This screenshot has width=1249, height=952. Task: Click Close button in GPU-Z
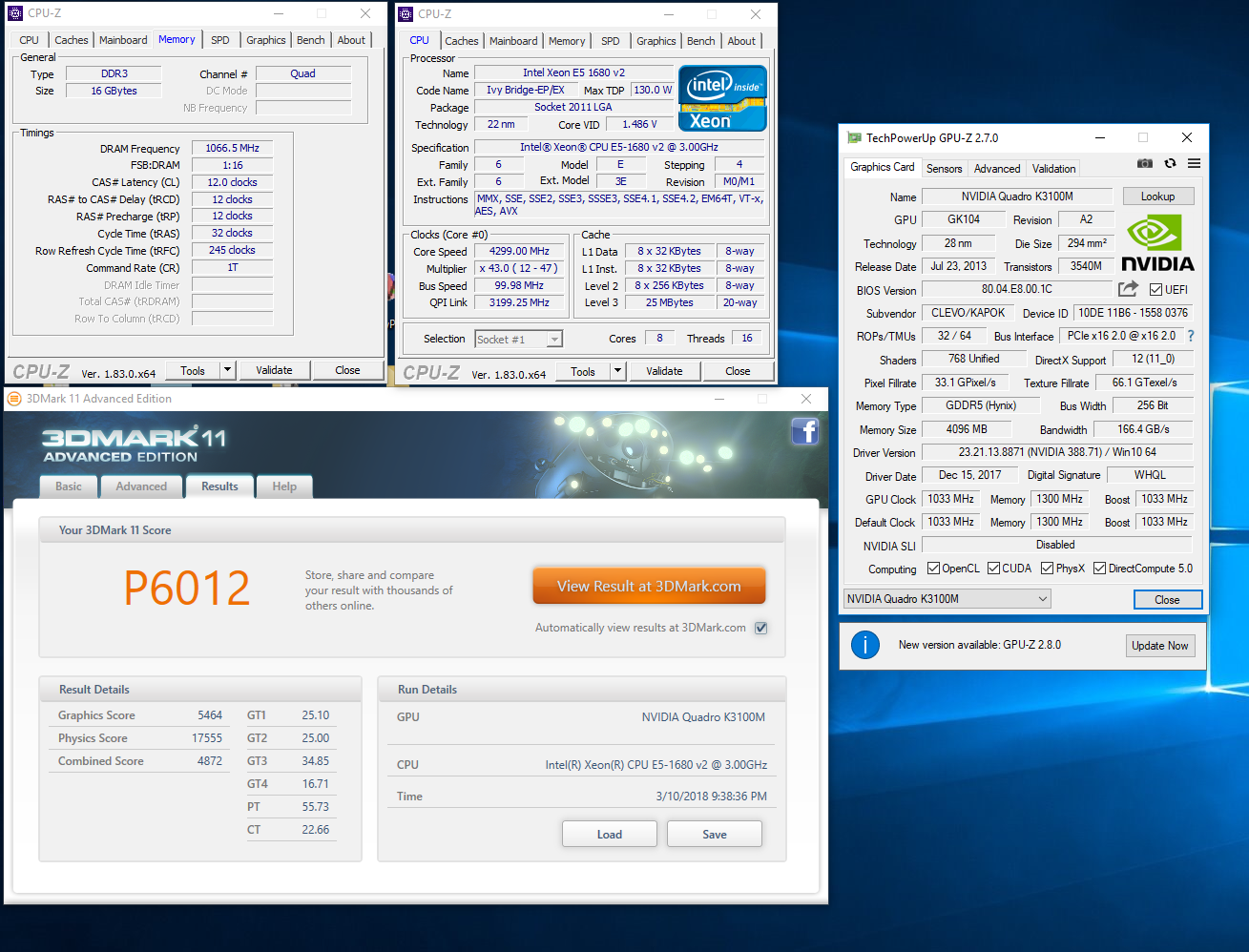tap(1167, 599)
